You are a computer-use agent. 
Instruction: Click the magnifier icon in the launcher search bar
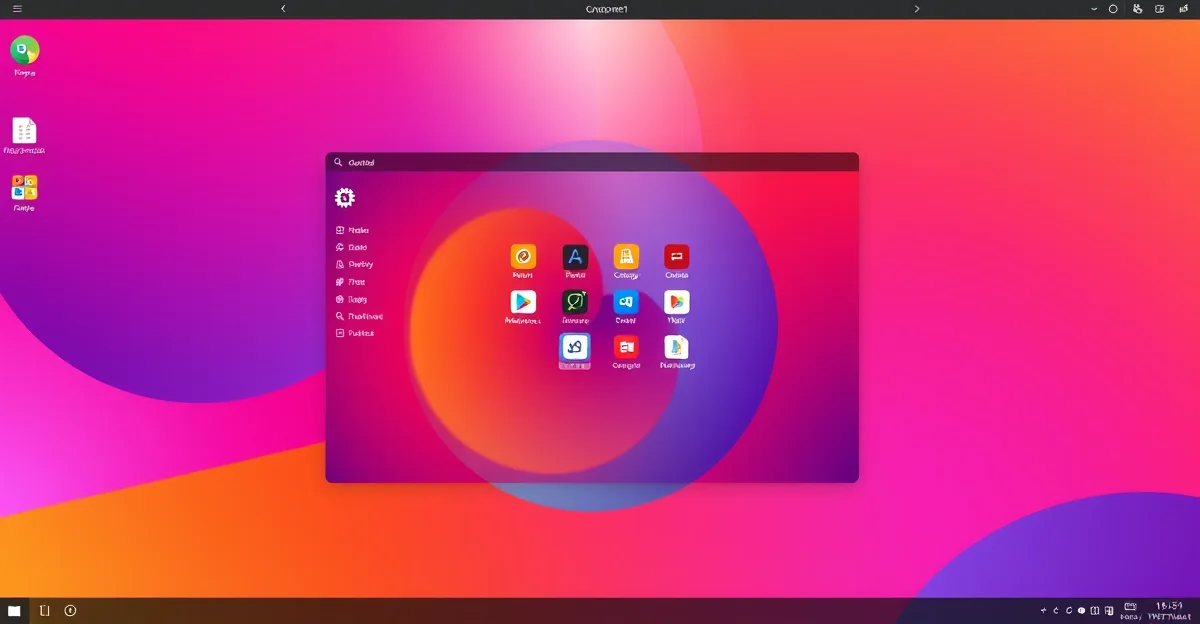[x=338, y=162]
